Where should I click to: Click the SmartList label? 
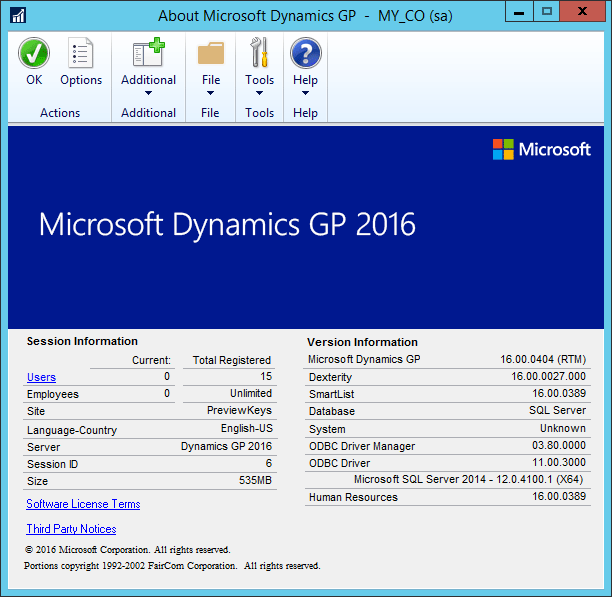tap(331, 394)
